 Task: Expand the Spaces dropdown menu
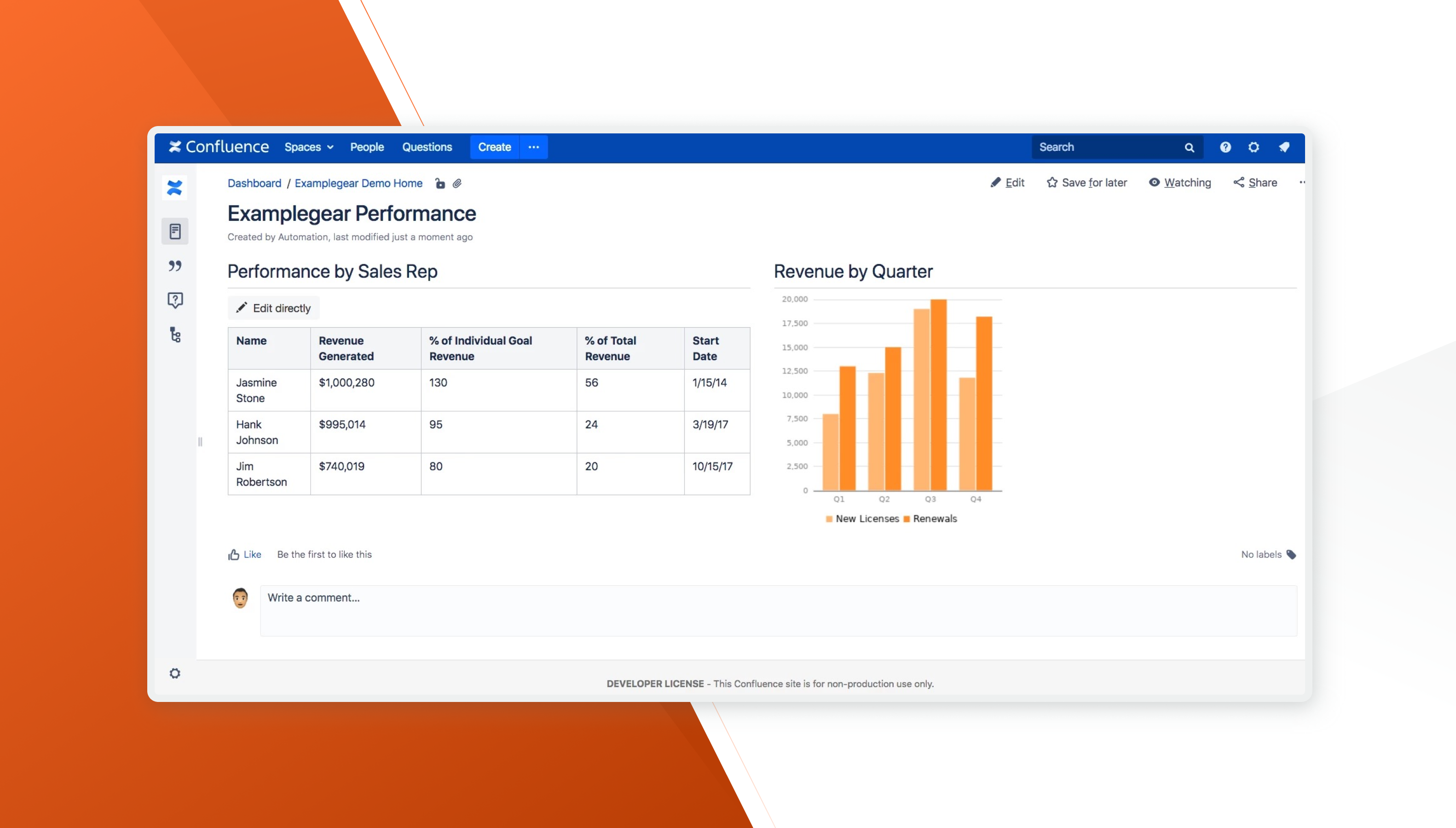click(x=309, y=147)
